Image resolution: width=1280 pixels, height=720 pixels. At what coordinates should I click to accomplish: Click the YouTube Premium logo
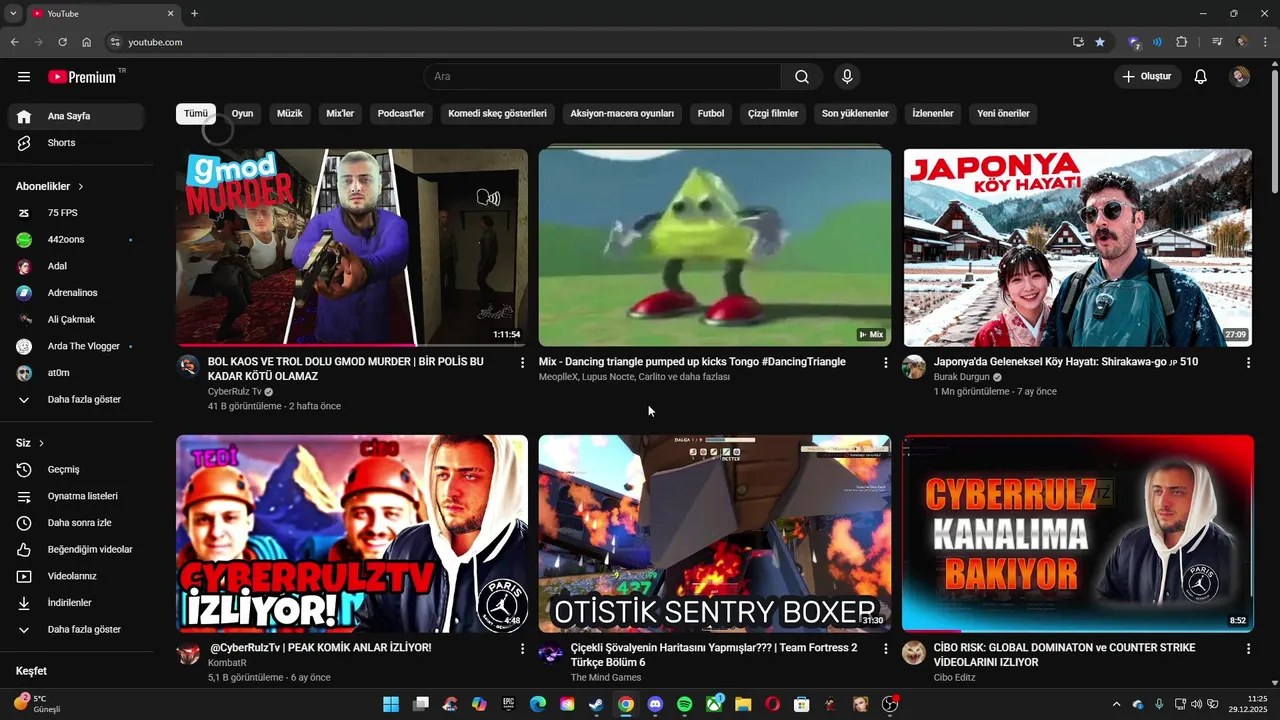coord(82,77)
